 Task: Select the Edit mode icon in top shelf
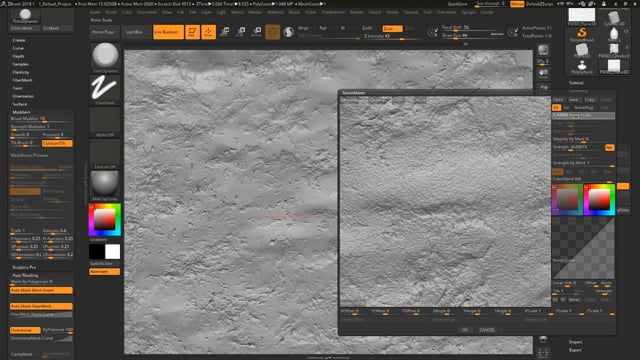pyautogui.click(x=192, y=32)
